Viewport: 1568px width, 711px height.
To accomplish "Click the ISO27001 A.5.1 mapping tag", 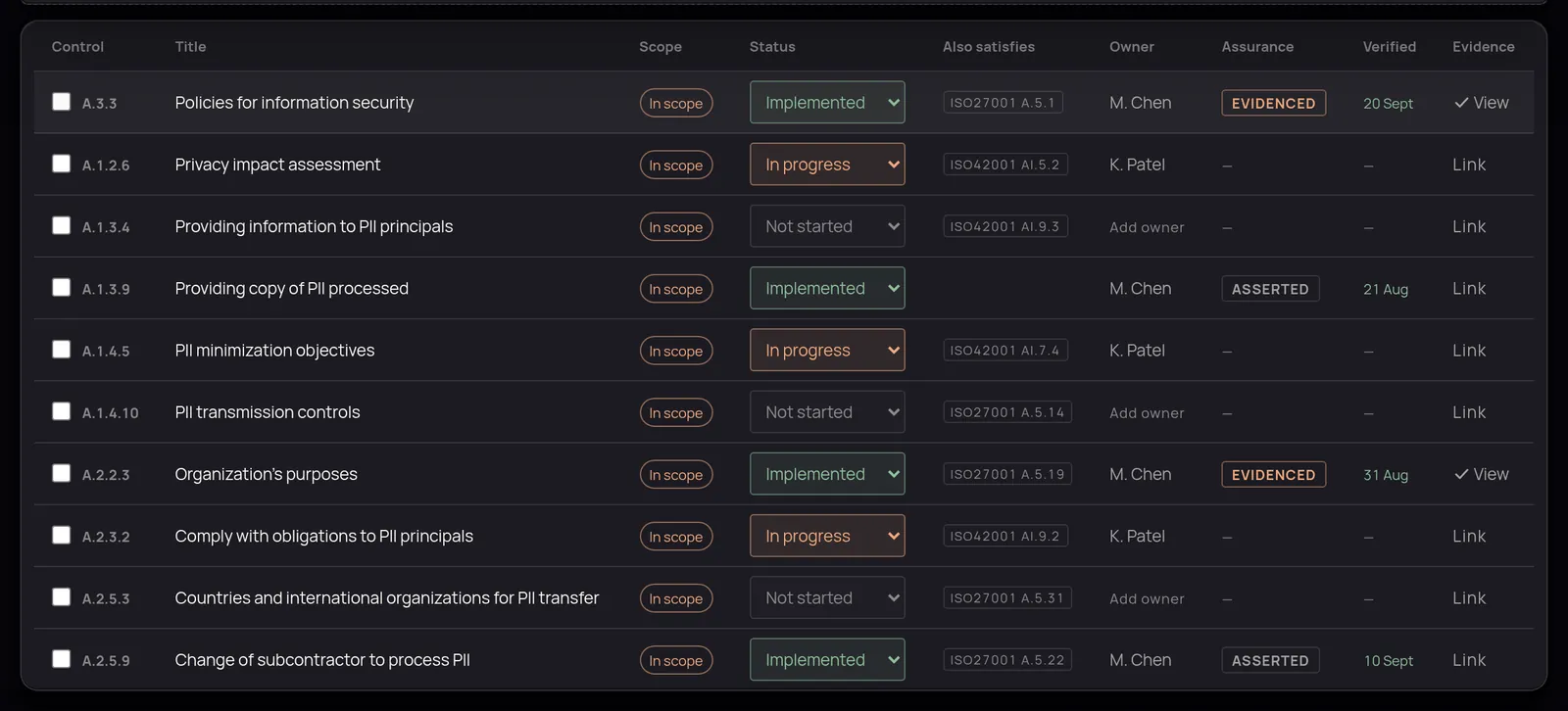I will (1003, 102).
